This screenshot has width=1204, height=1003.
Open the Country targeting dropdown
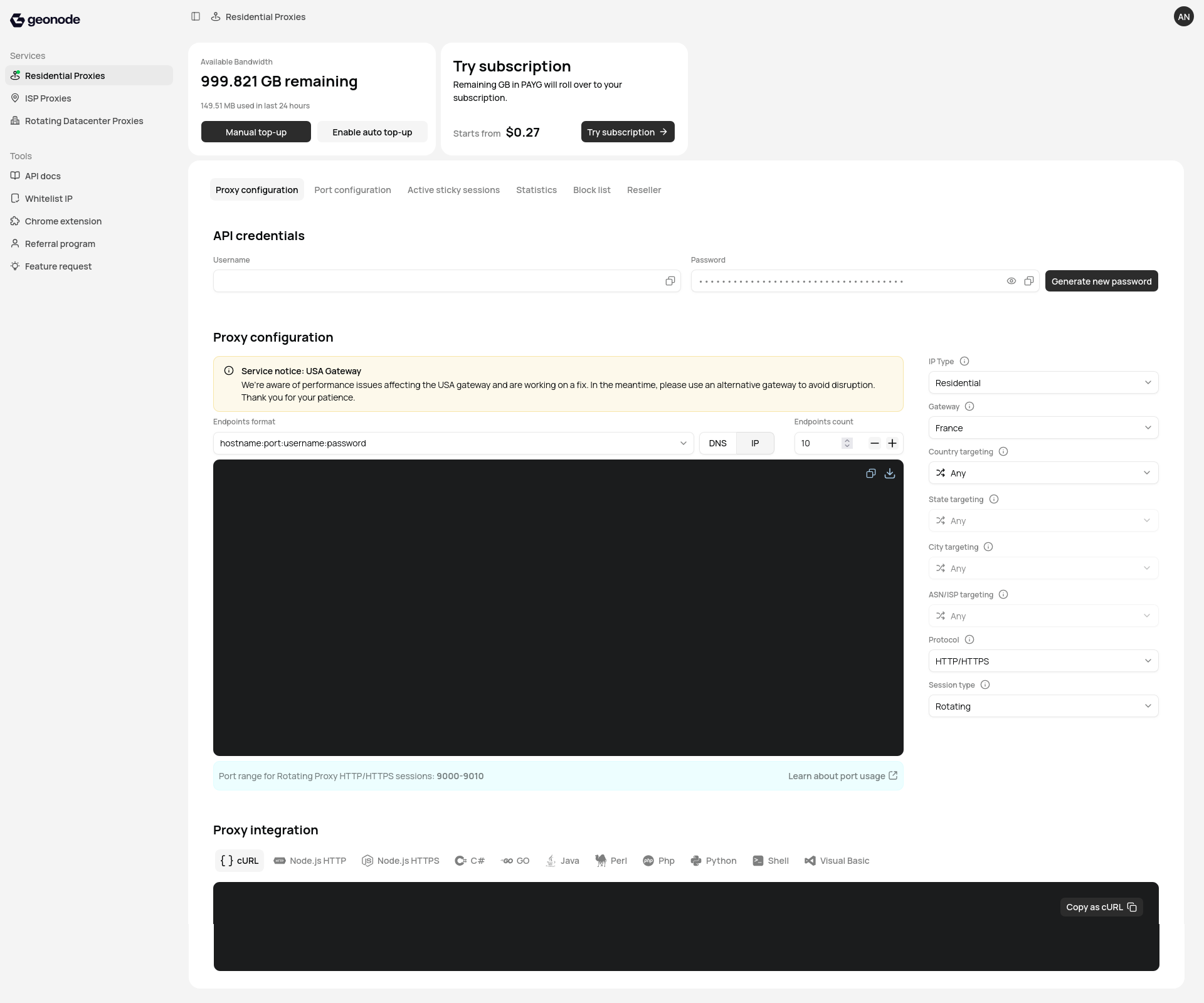(x=1043, y=473)
